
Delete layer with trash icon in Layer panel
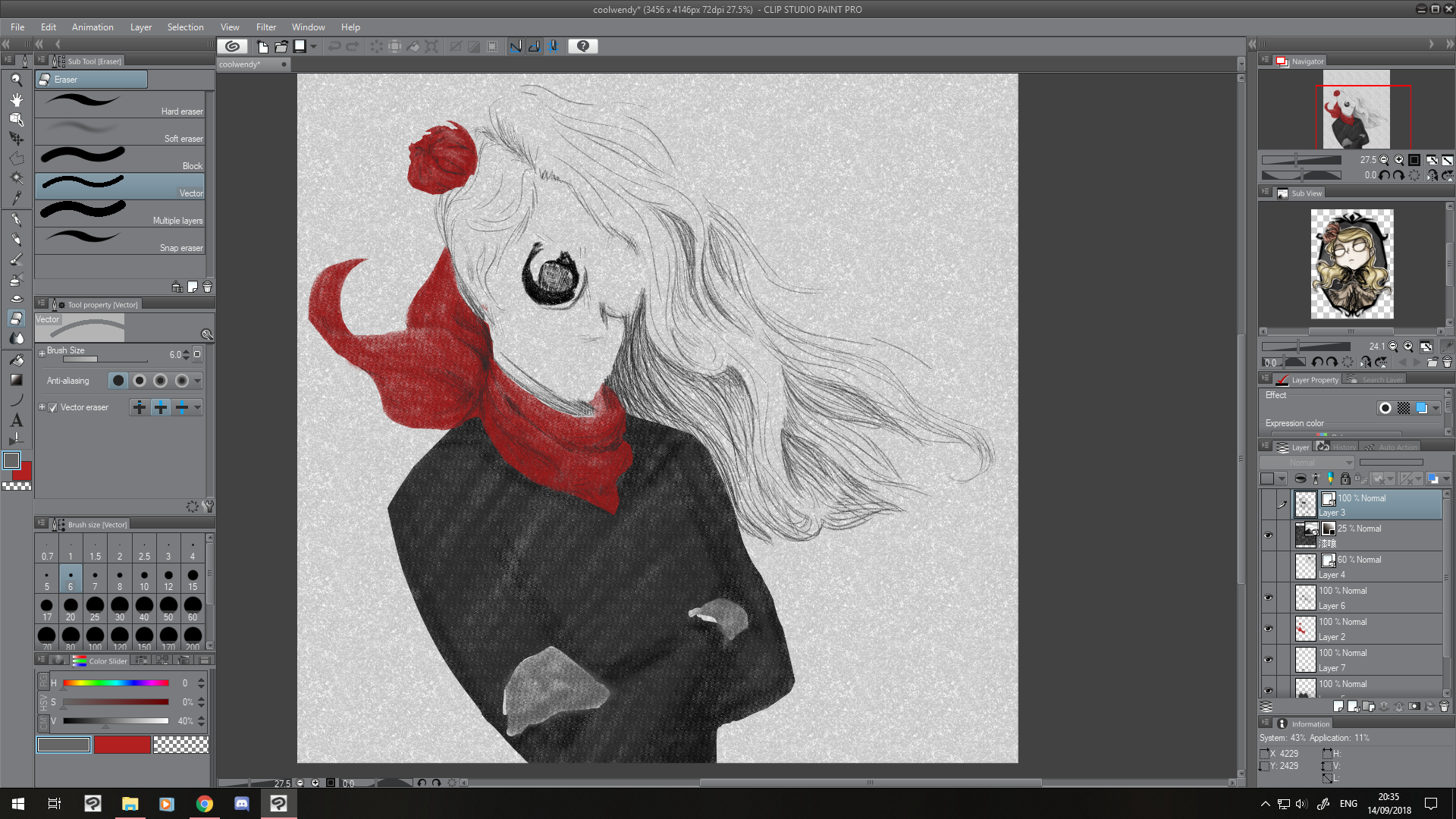(1444, 706)
